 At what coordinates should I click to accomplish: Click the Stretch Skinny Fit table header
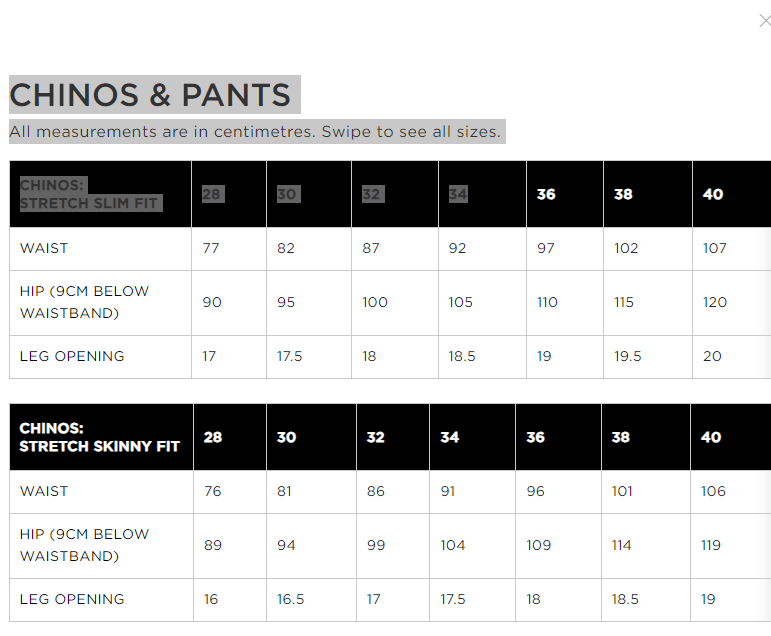coord(99,437)
